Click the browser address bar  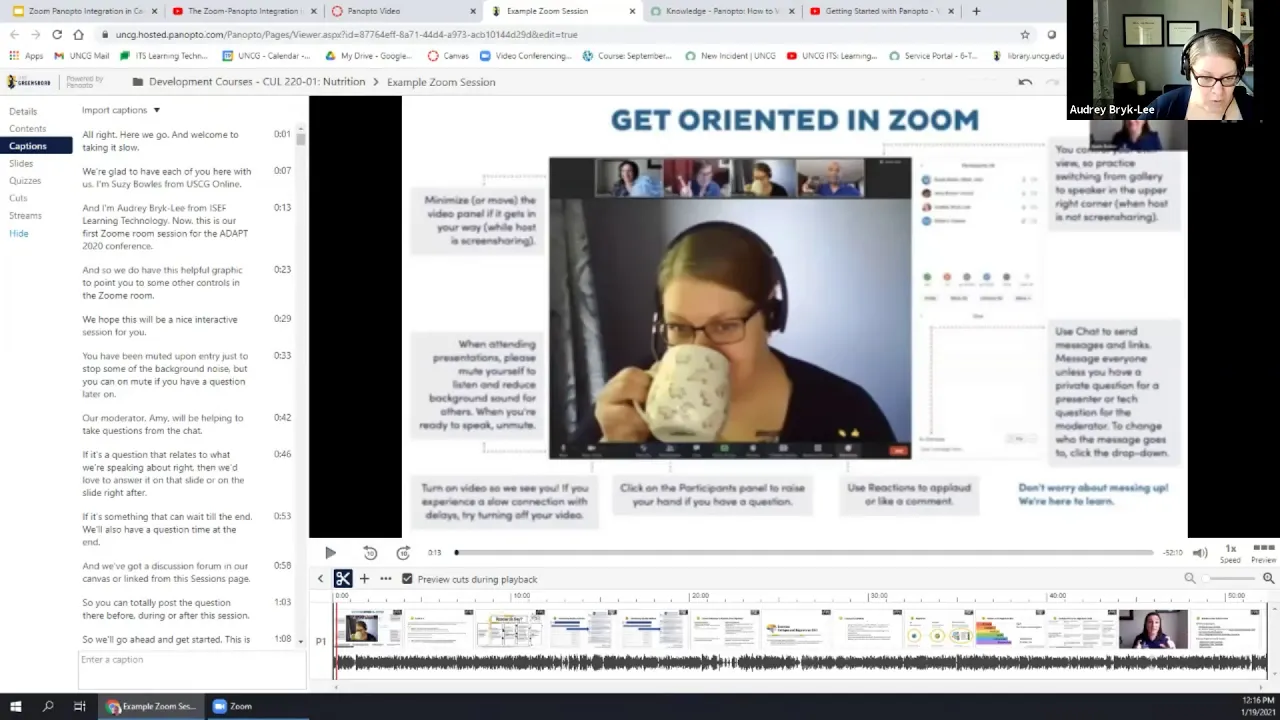[560, 34]
